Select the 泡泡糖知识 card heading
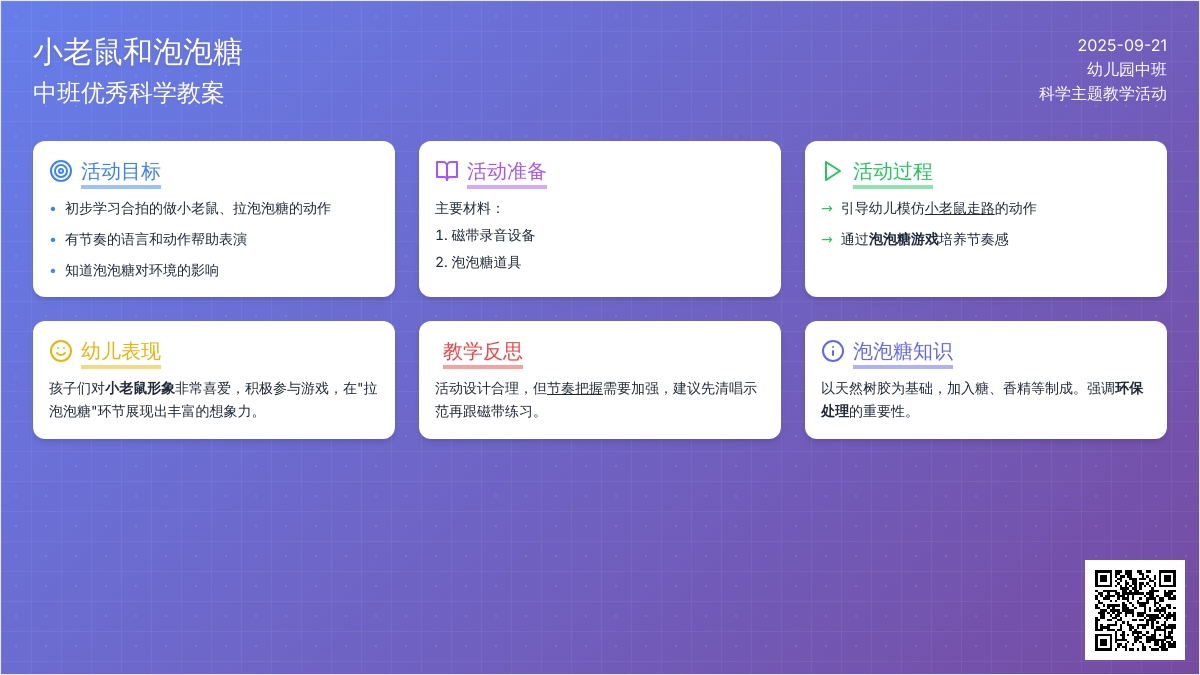 coord(902,351)
